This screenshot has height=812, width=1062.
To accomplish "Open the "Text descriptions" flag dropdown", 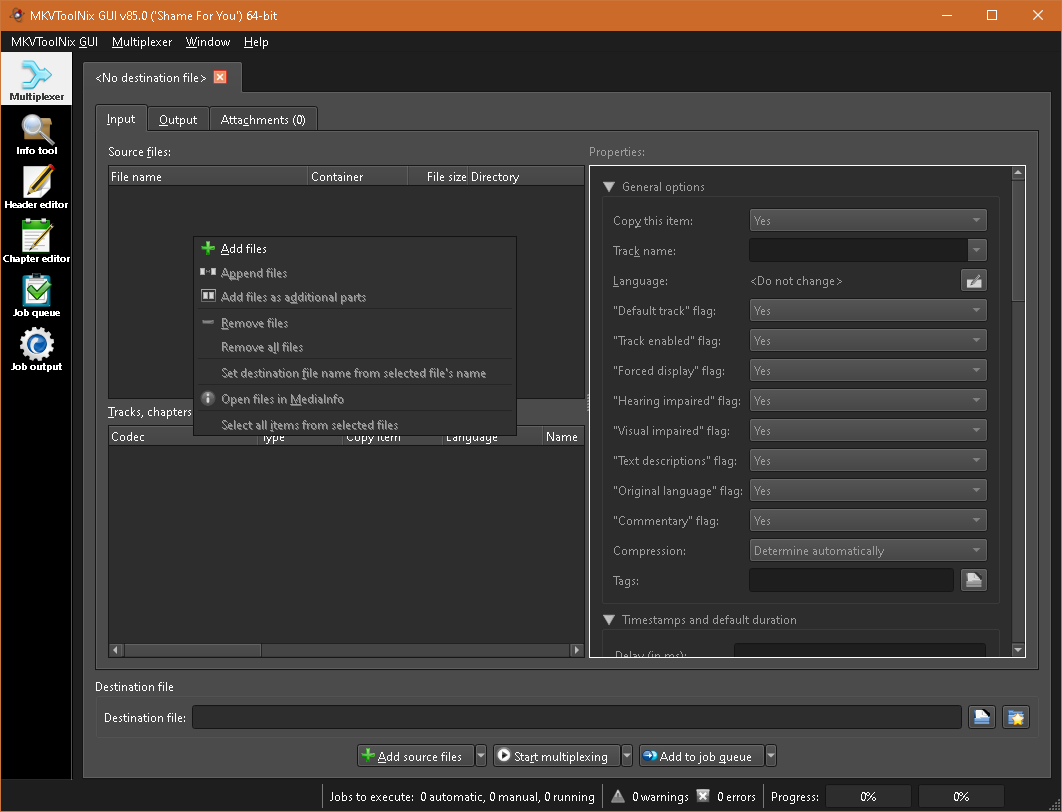I will tap(868, 461).
